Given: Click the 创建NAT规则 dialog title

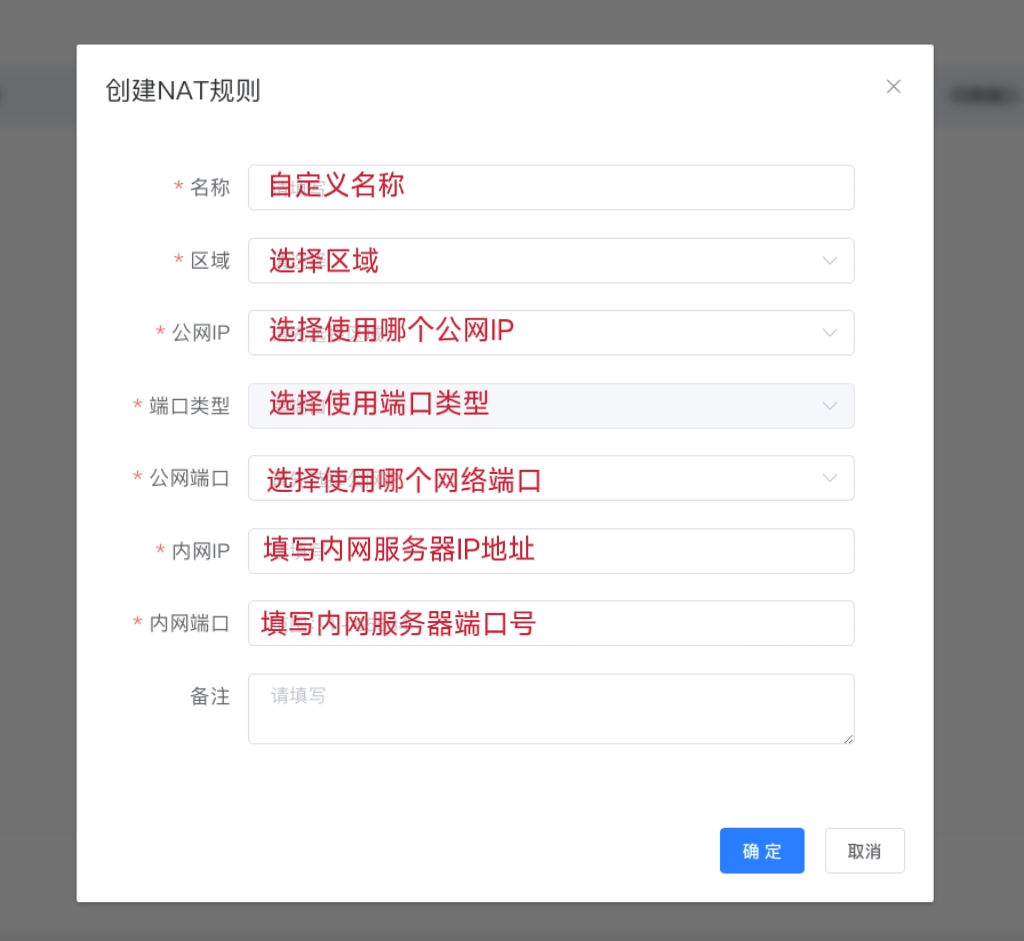Looking at the screenshot, I should pos(183,91).
